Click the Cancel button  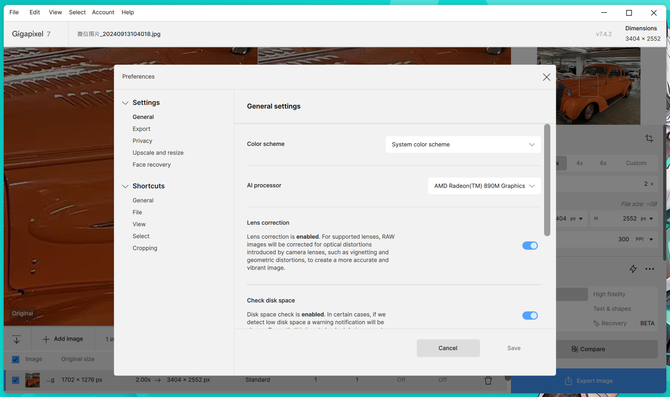coord(448,348)
